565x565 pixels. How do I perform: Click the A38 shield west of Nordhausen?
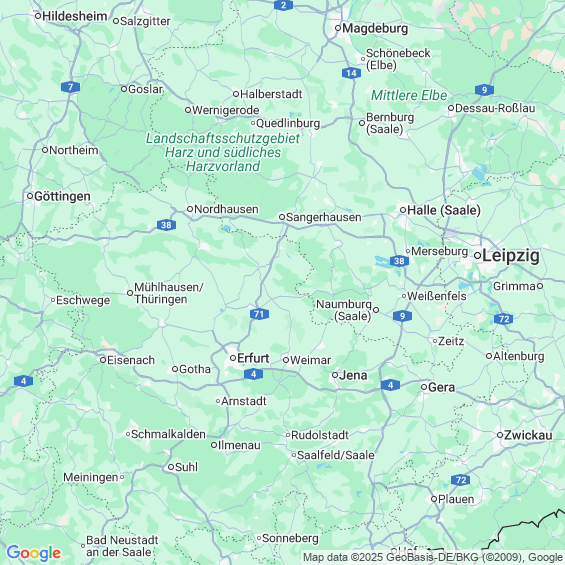tap(166, 225)
